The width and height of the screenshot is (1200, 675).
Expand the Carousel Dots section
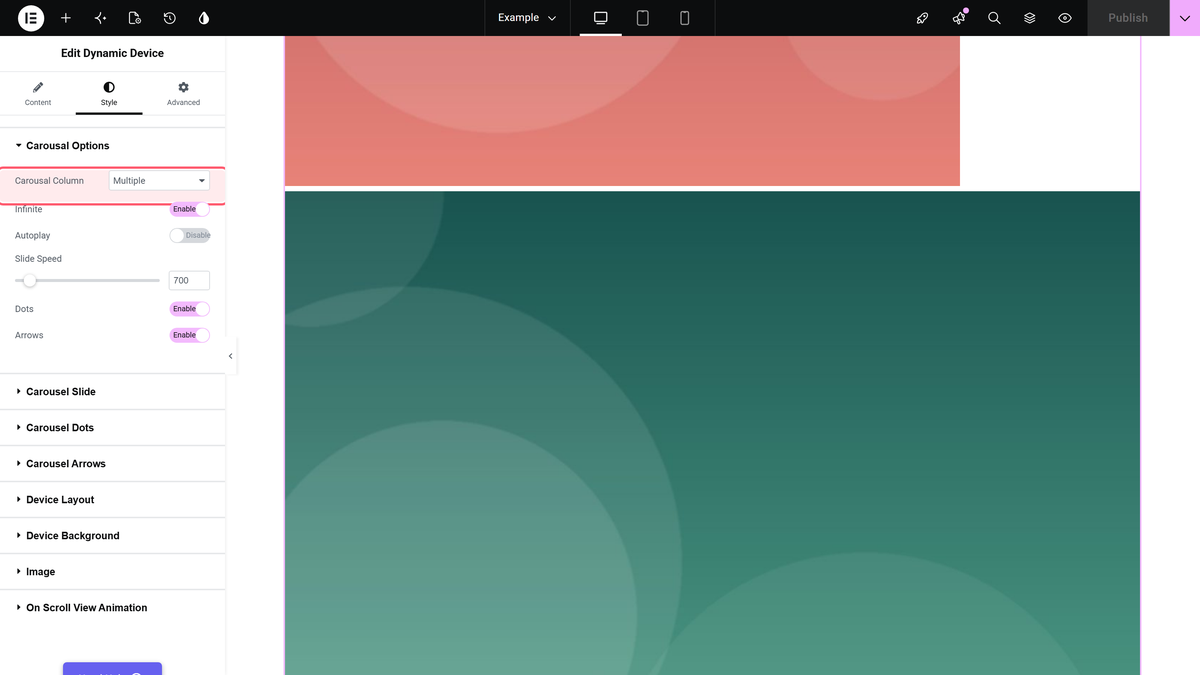click(x=113, y=428)
